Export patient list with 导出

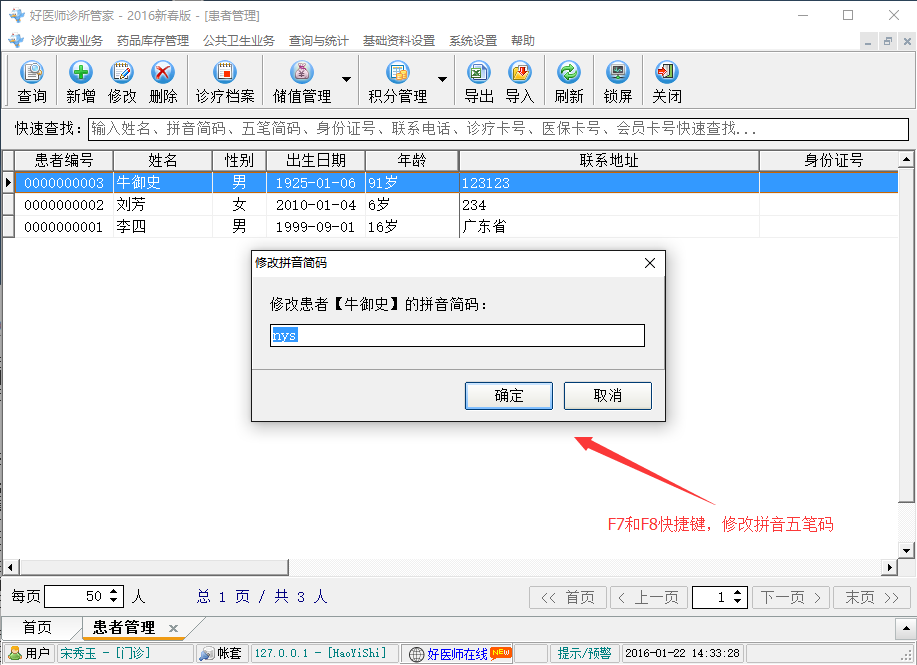click(478, 81)
